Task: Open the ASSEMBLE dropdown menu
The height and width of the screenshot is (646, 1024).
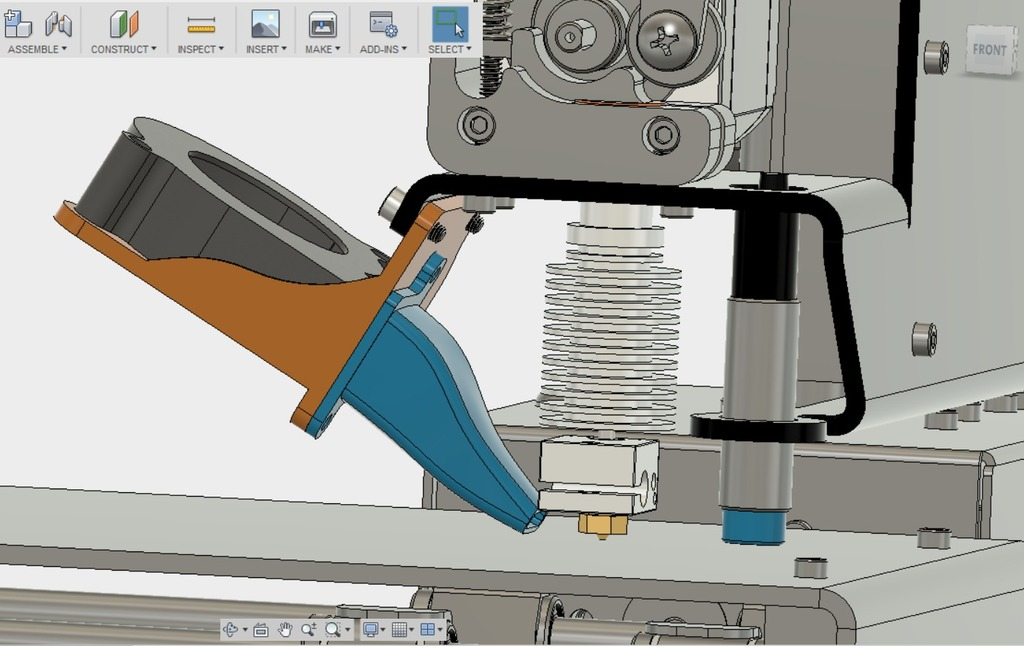Action: [x=37, y=49]
